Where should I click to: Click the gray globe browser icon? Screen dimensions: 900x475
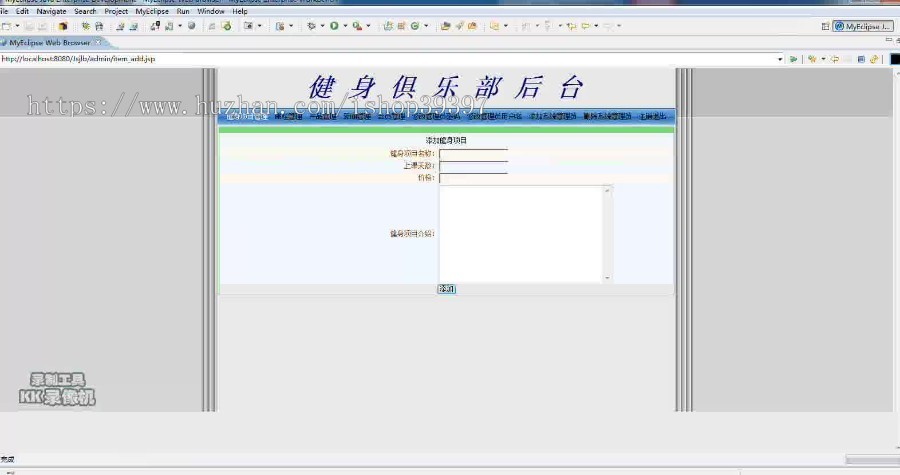click(192, 26)
